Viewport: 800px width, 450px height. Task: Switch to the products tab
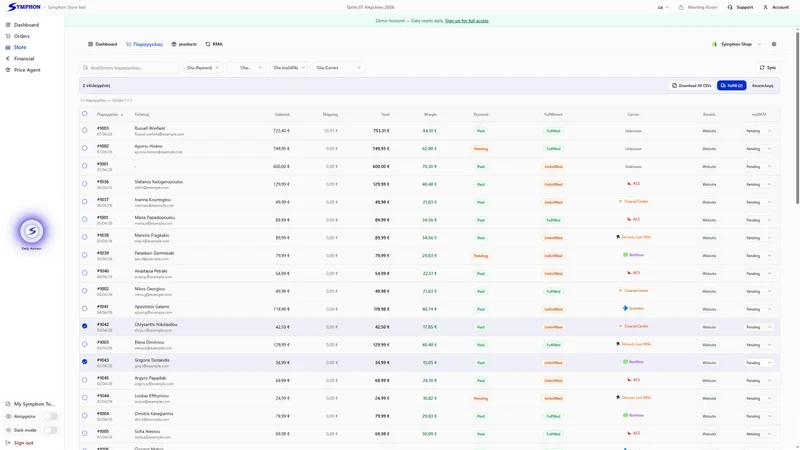[x=184, y=44]
